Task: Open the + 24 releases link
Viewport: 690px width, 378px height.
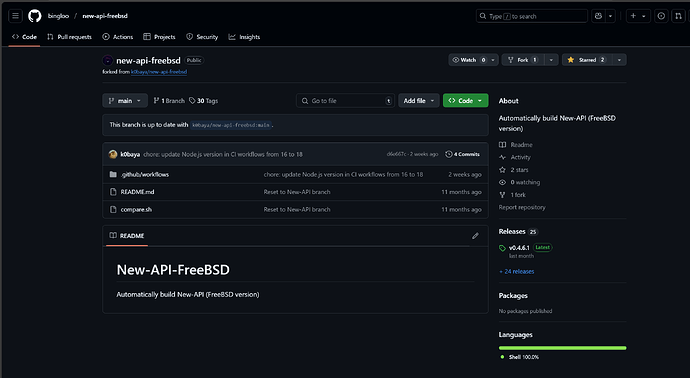Action: [x=517, y=272]
